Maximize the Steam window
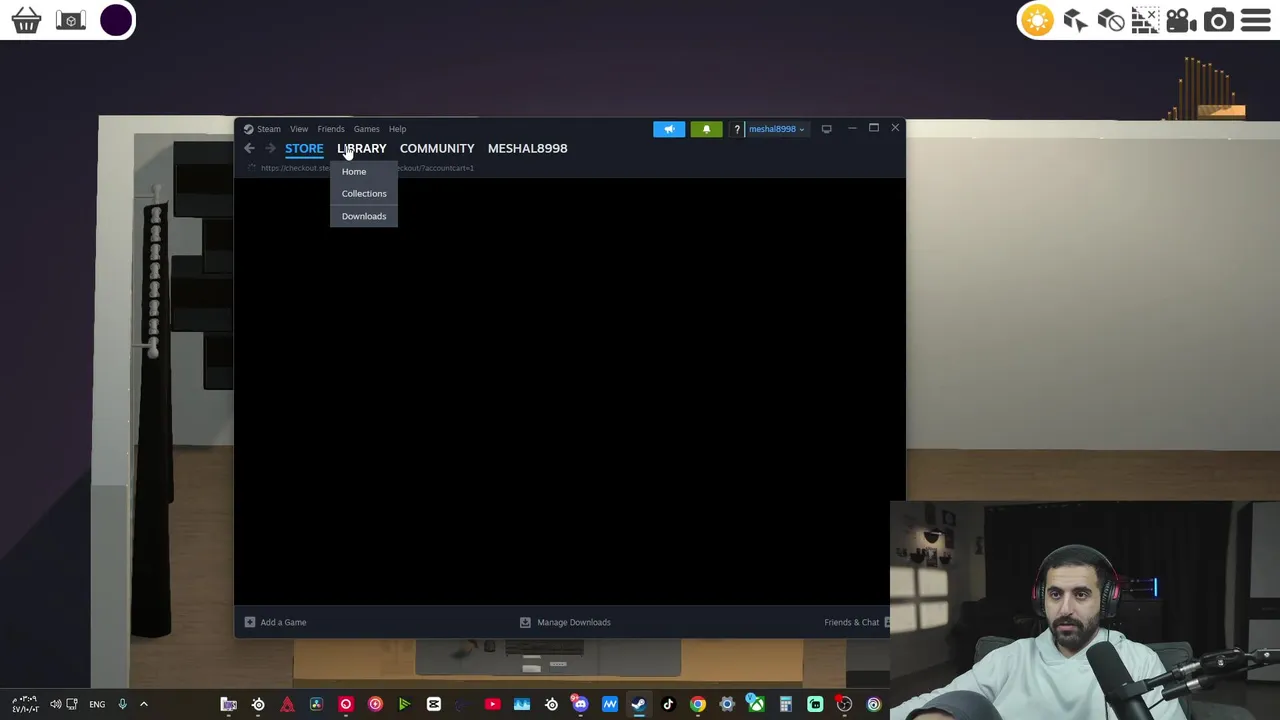The width and height of the screenshot is (1280, 720). click(873, 128)
